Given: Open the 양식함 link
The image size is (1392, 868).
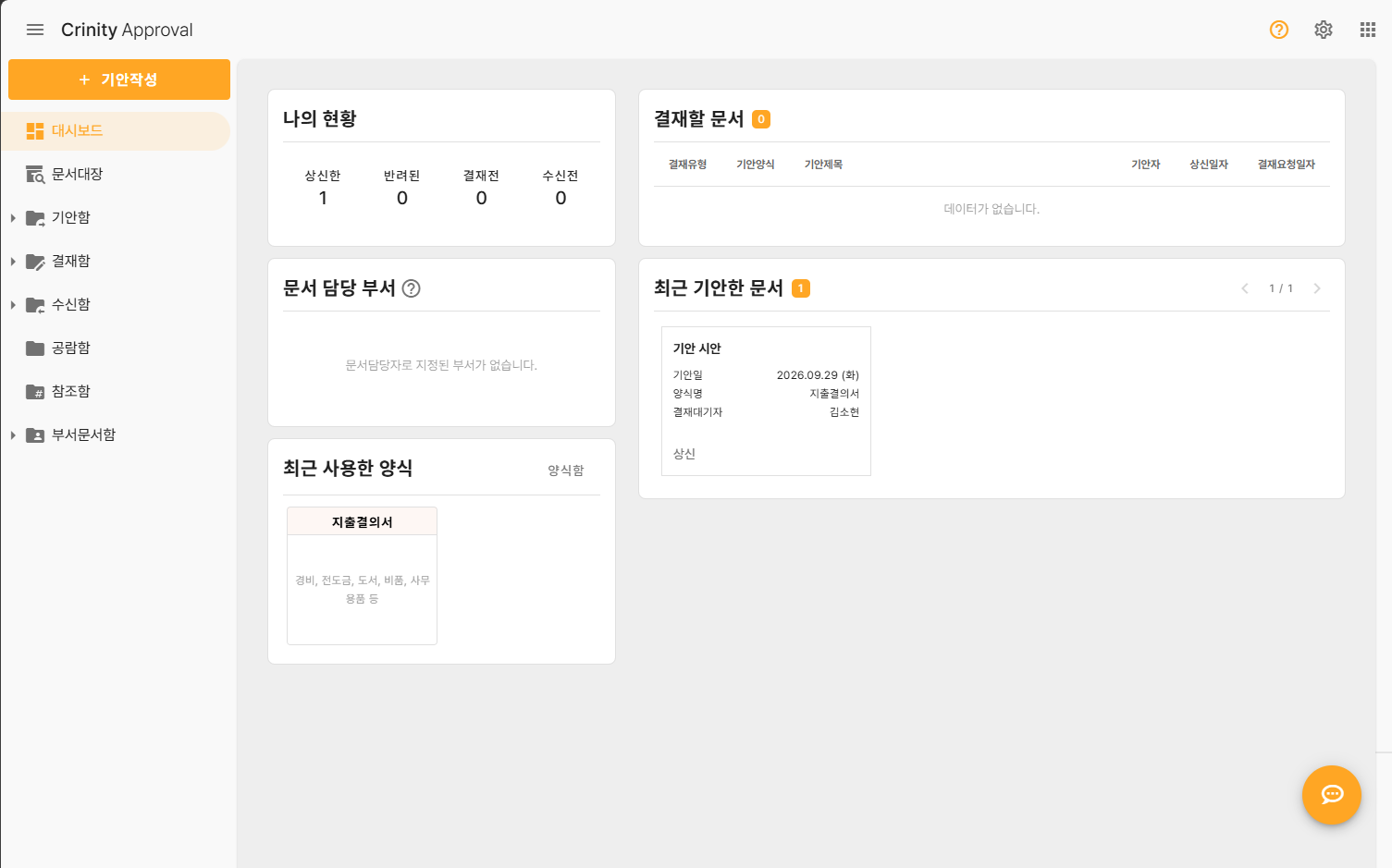Looking at the screenshot, I should point(566,471).
